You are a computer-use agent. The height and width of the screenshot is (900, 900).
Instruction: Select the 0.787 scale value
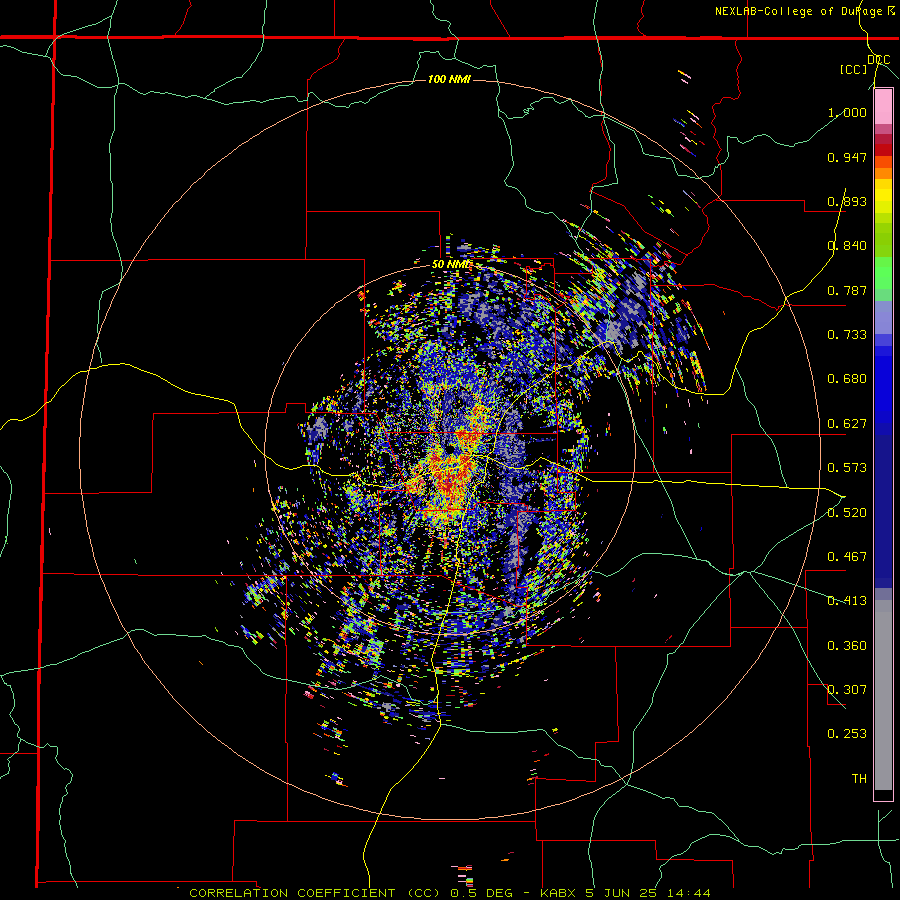(847, 290)
